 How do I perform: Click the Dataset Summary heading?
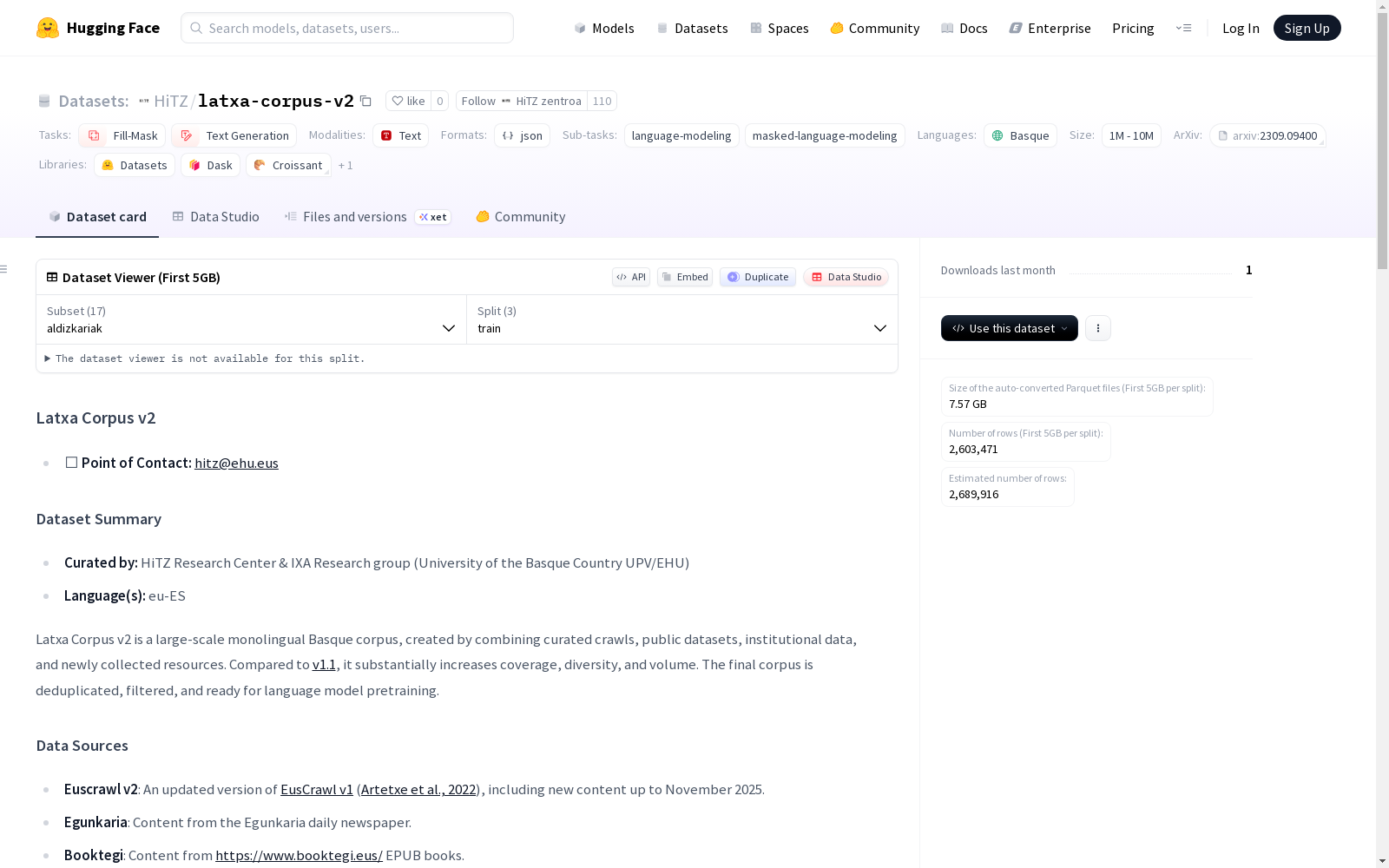point(99,519)
